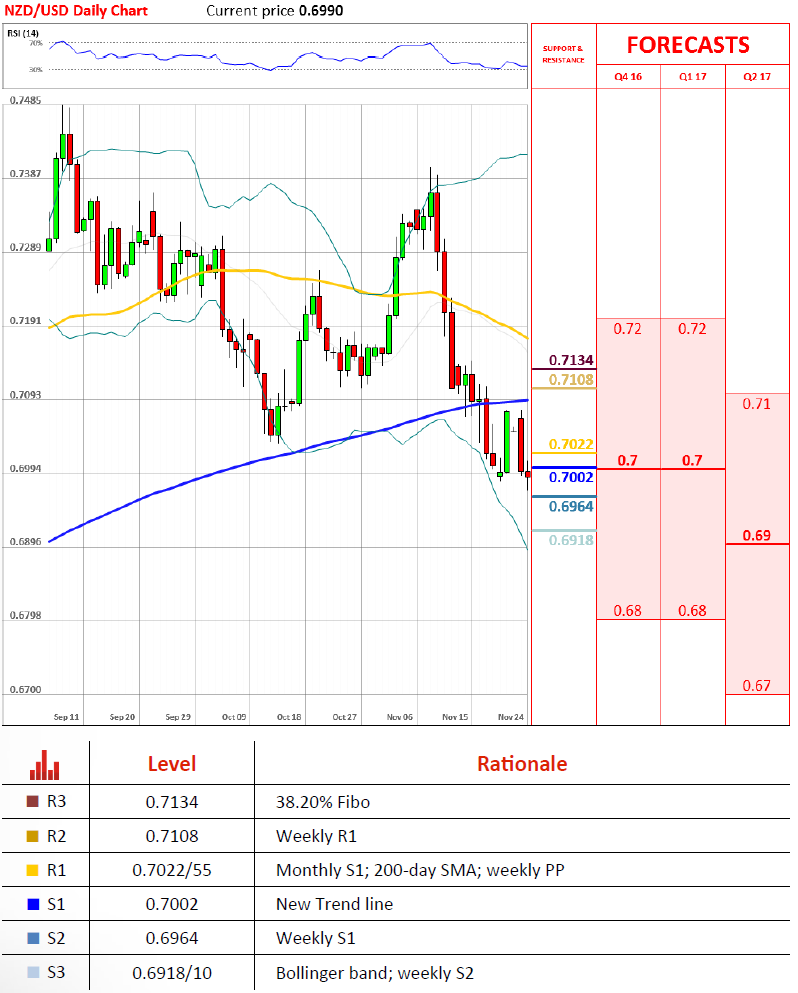Click the R1 yellow color swatch

click(x=32, y=870)
